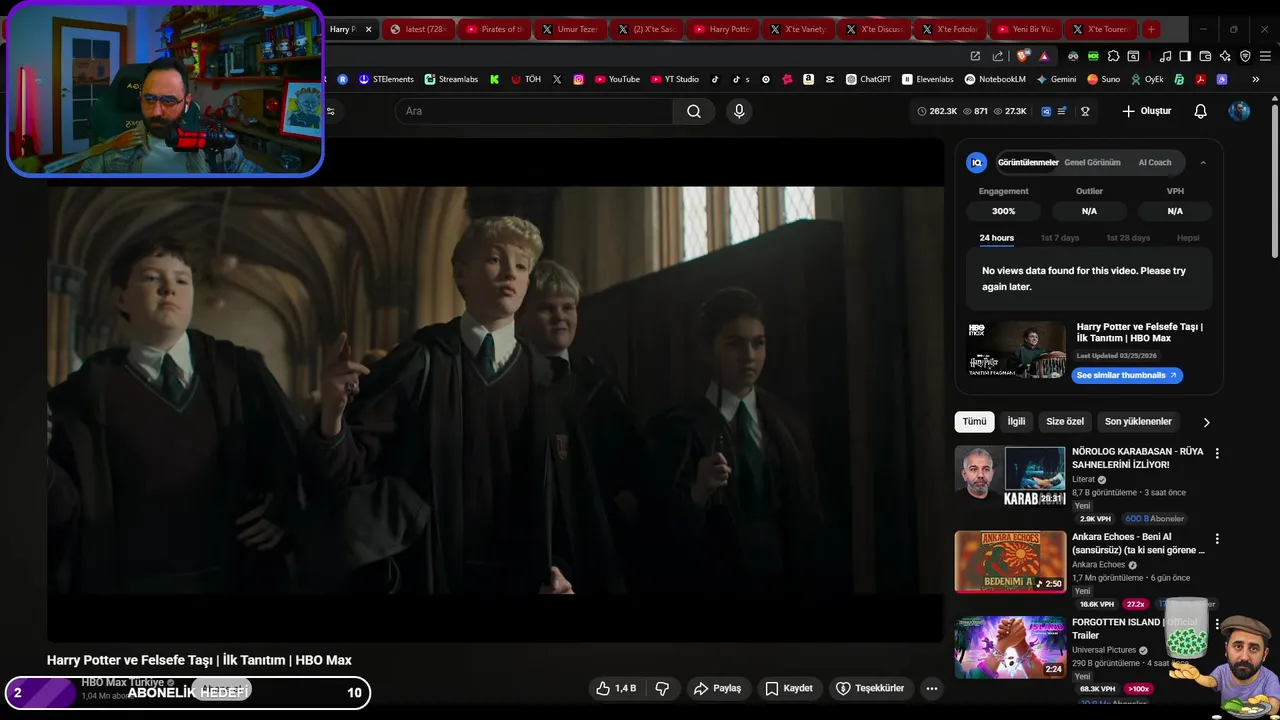Image resolution: width=1280 pixels, height=720 pixels.
Task: Click the Brave shields icon in address bar
Action: (x=1022, y=56)
